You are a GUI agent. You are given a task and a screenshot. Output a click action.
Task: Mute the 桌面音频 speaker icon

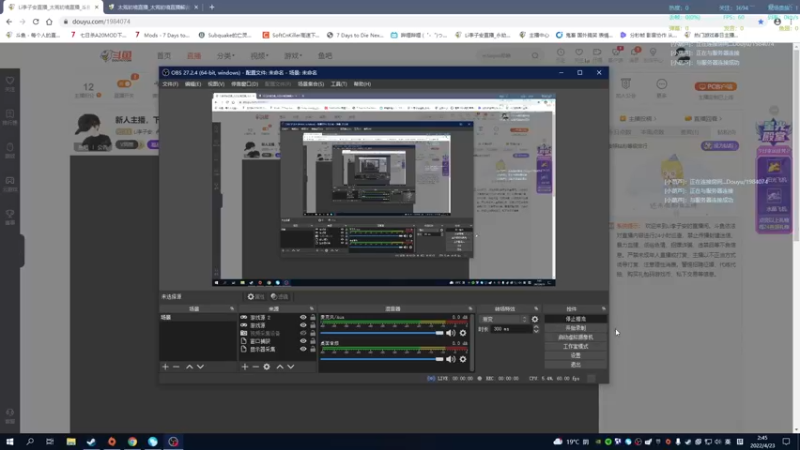451,359
